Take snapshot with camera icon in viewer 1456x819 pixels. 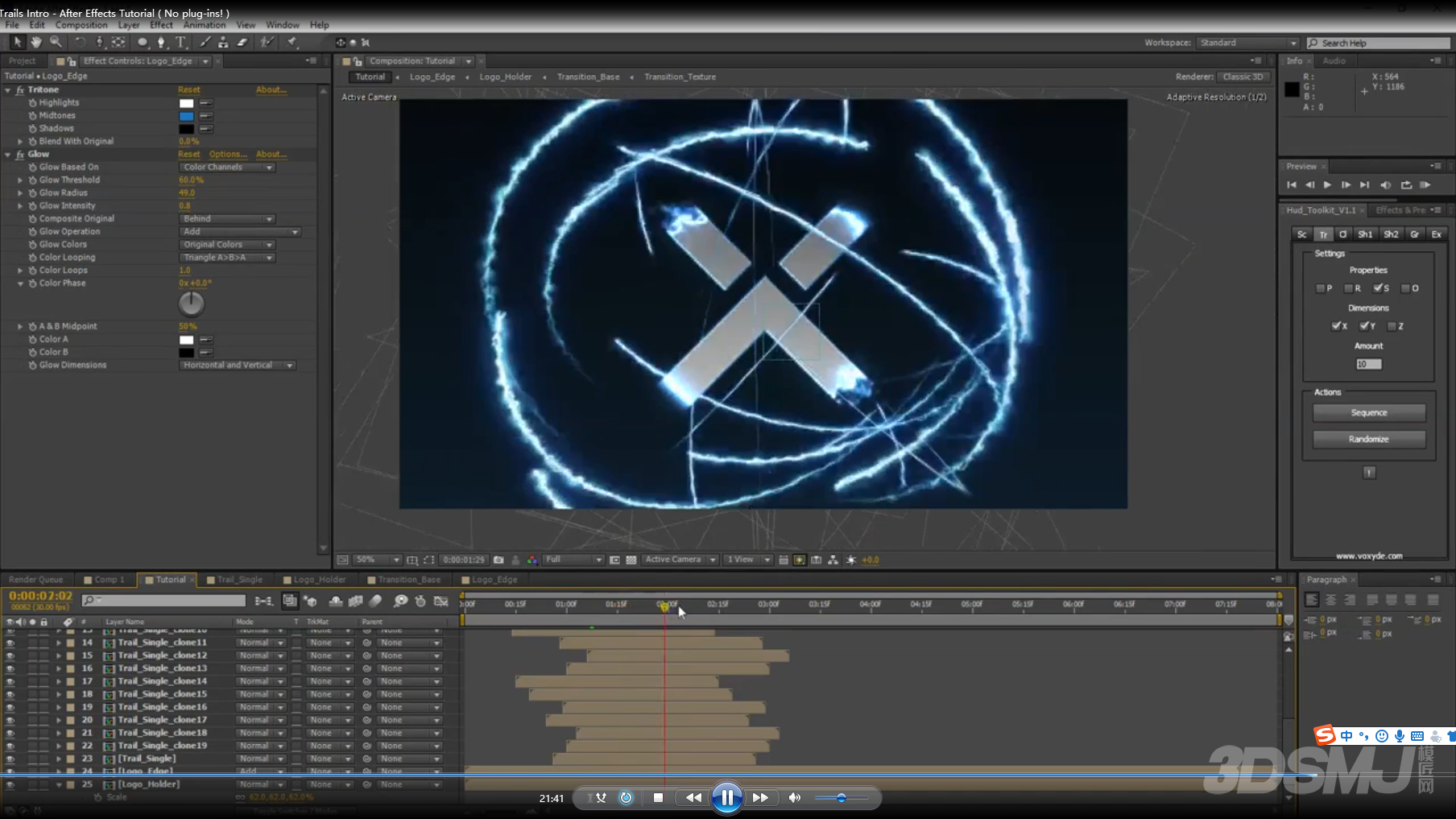(x=498, y=560)
